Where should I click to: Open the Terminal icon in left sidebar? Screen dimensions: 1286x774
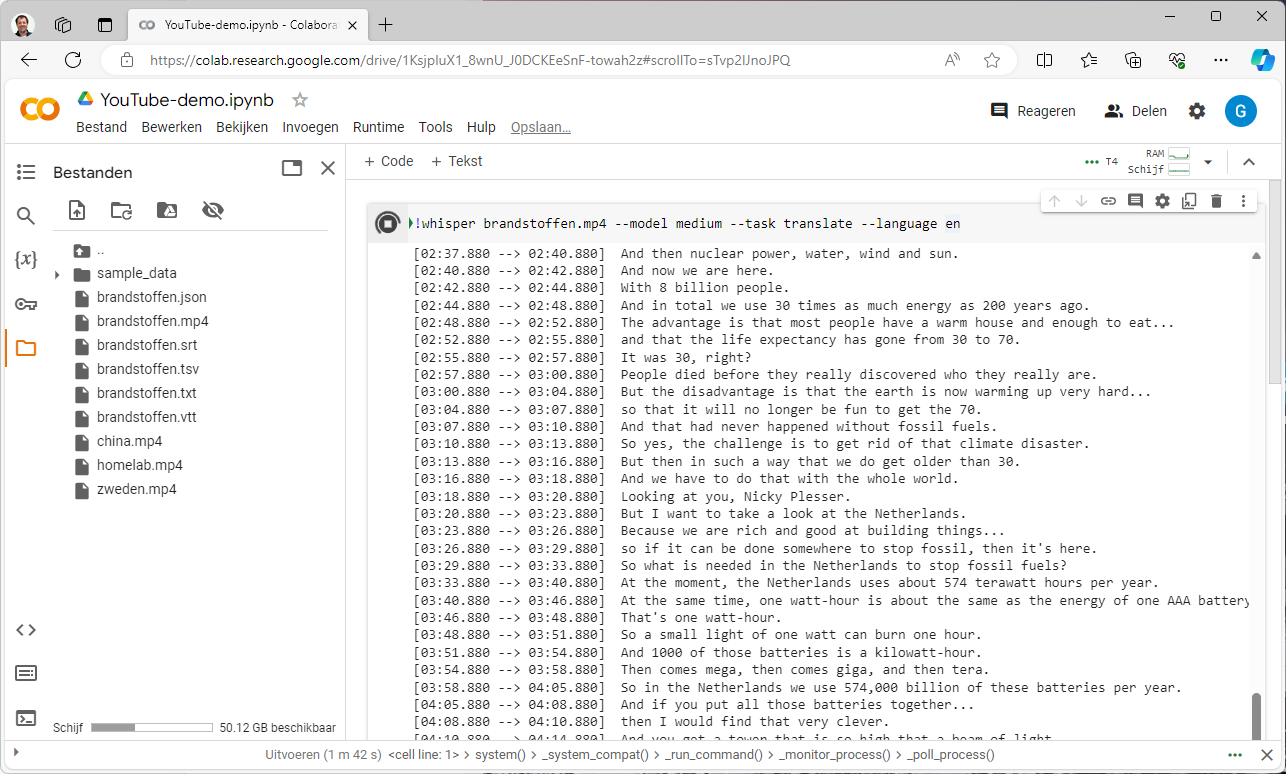pyautogui.click(x=26, y=717)
